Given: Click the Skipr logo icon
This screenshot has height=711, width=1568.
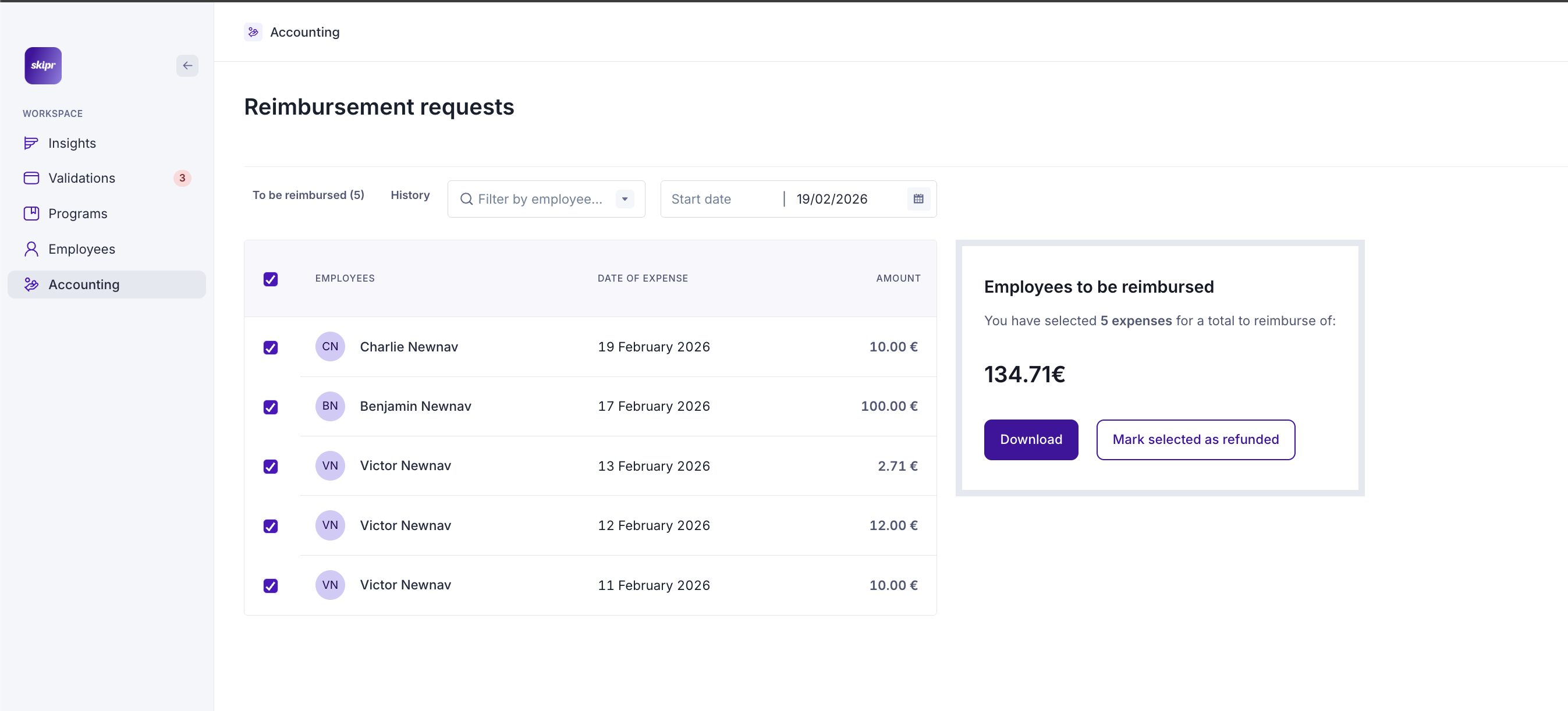Looking at the screenshot, I should pyautogui.click(x=42, y=66).
